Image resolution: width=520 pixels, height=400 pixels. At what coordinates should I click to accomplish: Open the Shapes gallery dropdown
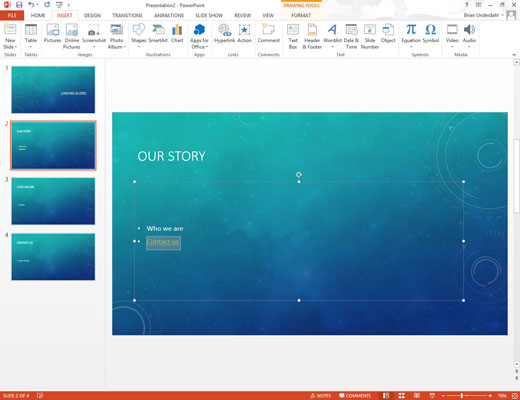pos(139,47)
